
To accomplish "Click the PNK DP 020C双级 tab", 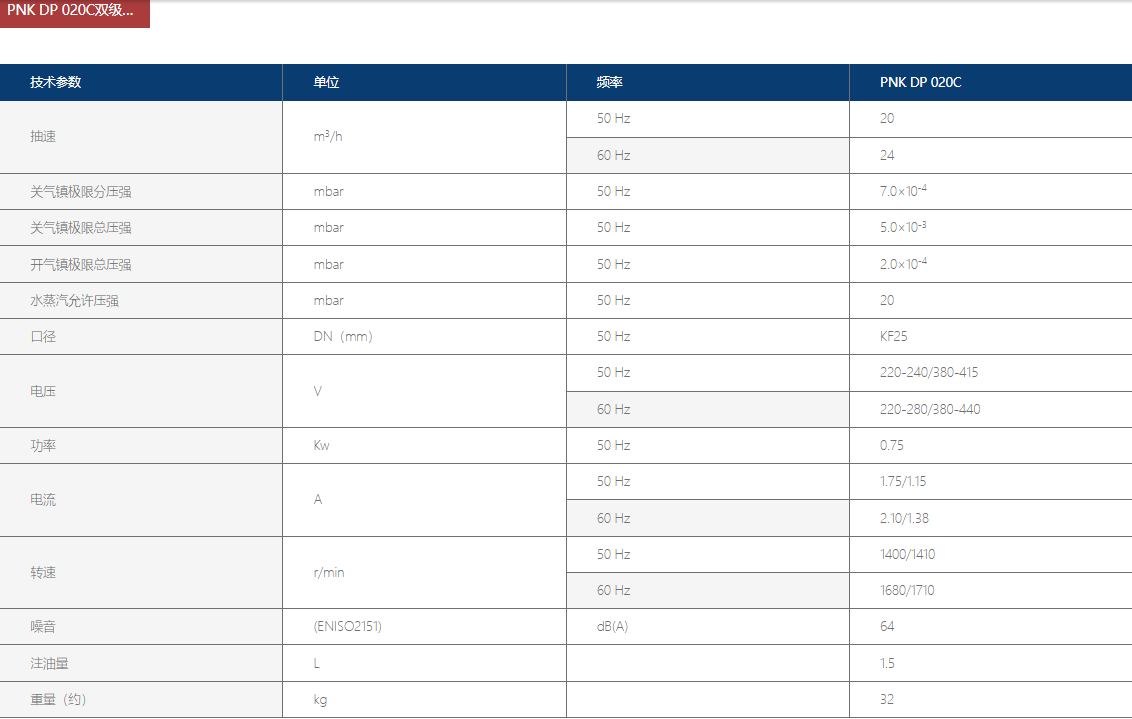I will [72, 12].
